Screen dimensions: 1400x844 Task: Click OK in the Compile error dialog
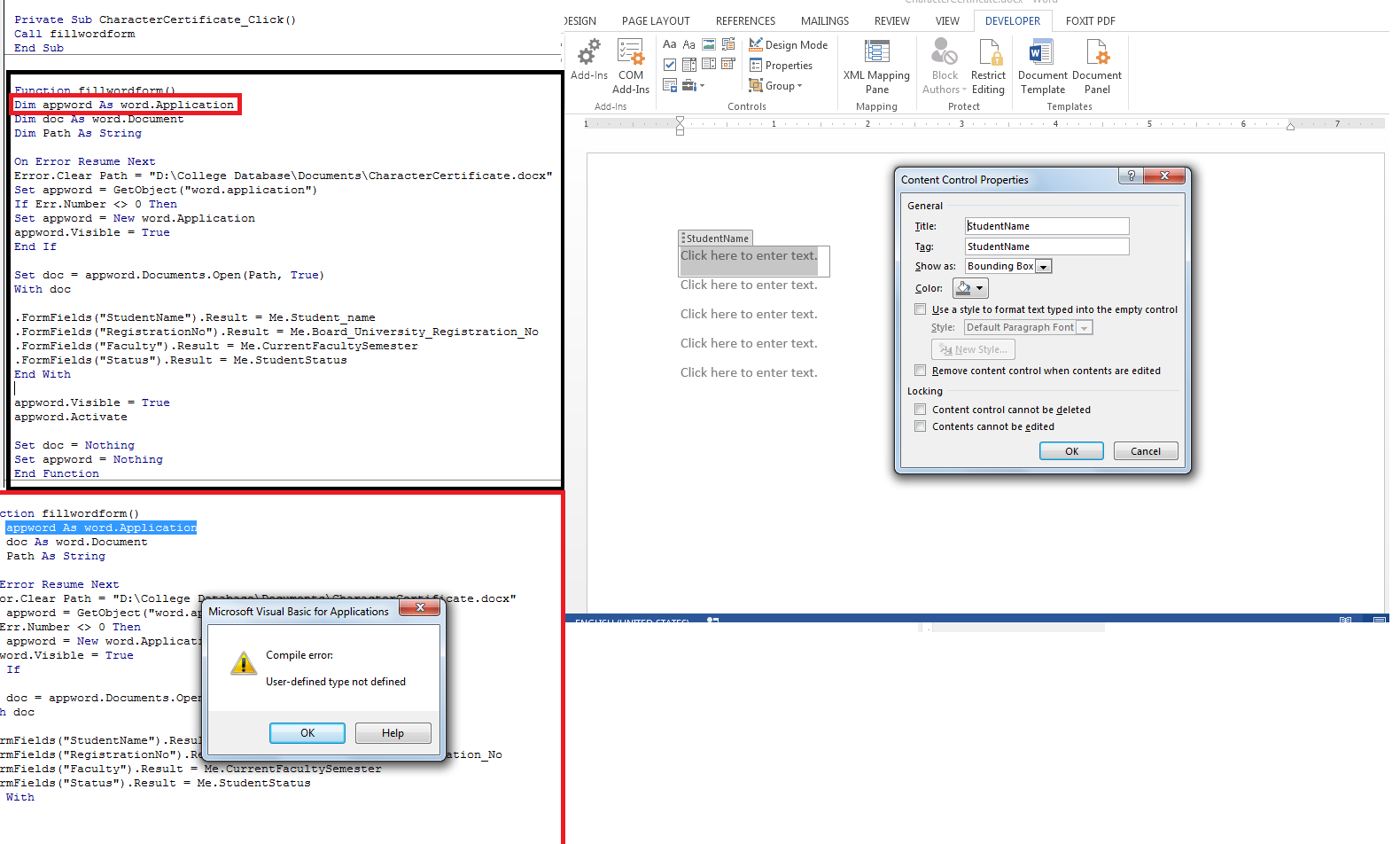click(307, 733)
